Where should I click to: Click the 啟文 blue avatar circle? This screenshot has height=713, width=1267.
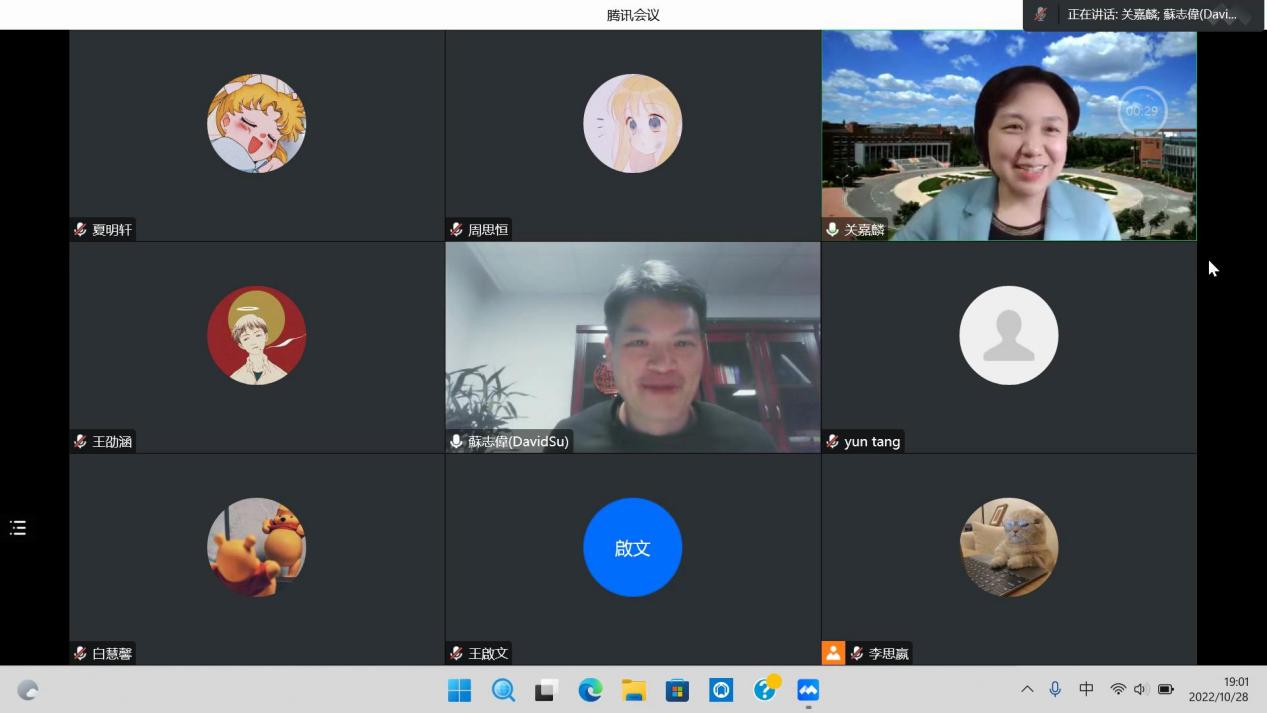(632, 547)
